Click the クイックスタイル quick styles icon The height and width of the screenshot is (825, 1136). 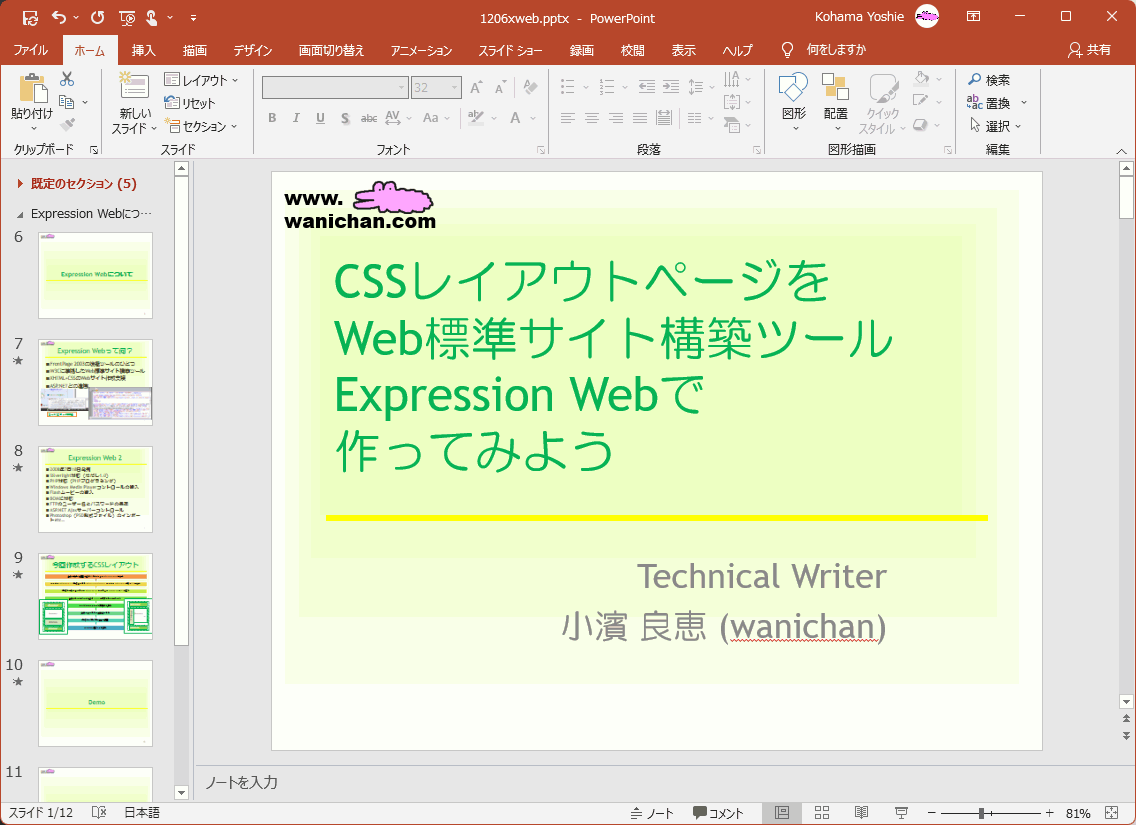click(882, 88)
